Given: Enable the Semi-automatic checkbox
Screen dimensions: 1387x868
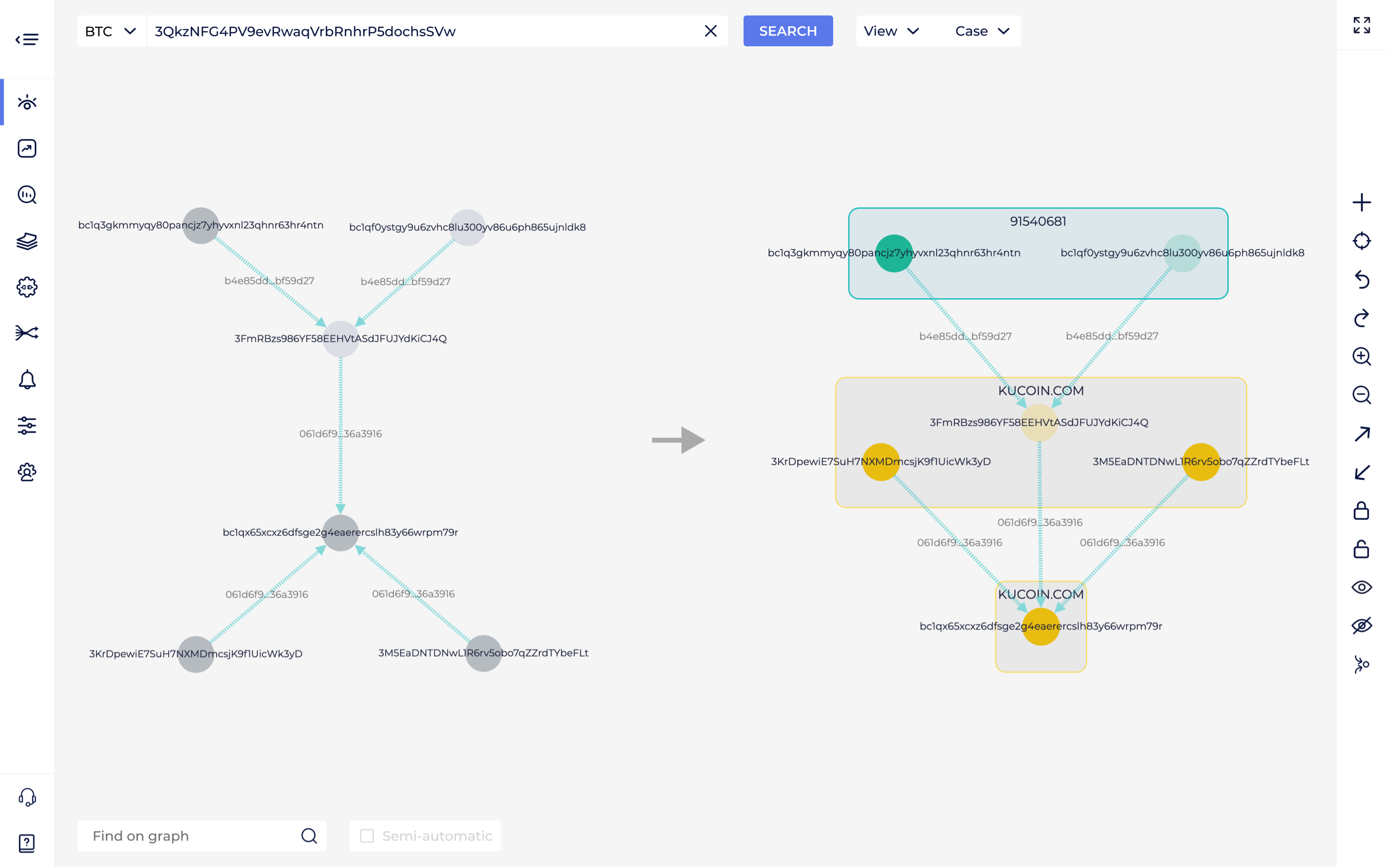Looking at the screenshot, I should [367, 835].
